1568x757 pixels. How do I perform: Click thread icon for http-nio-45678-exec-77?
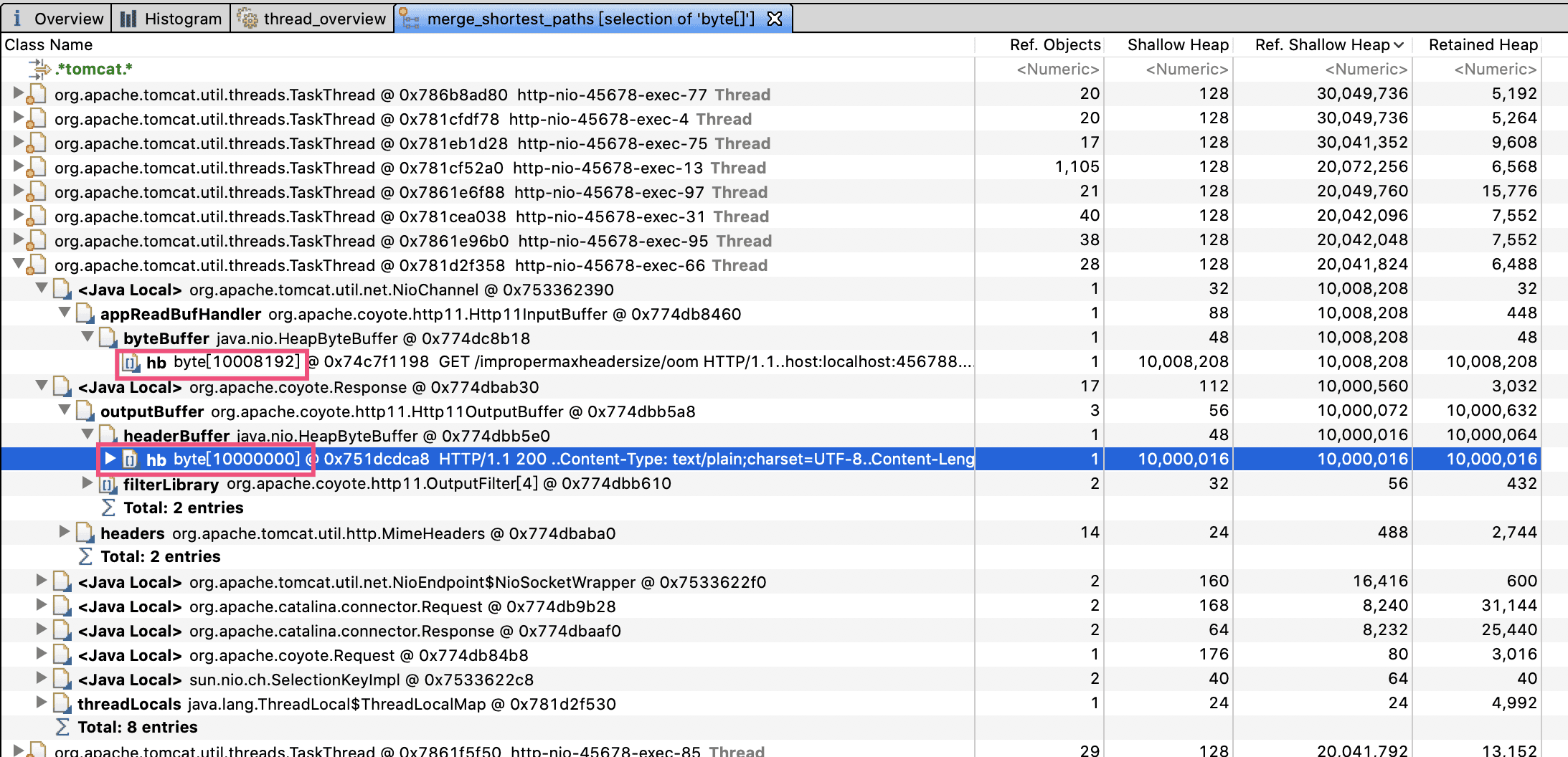click(37, 95)
